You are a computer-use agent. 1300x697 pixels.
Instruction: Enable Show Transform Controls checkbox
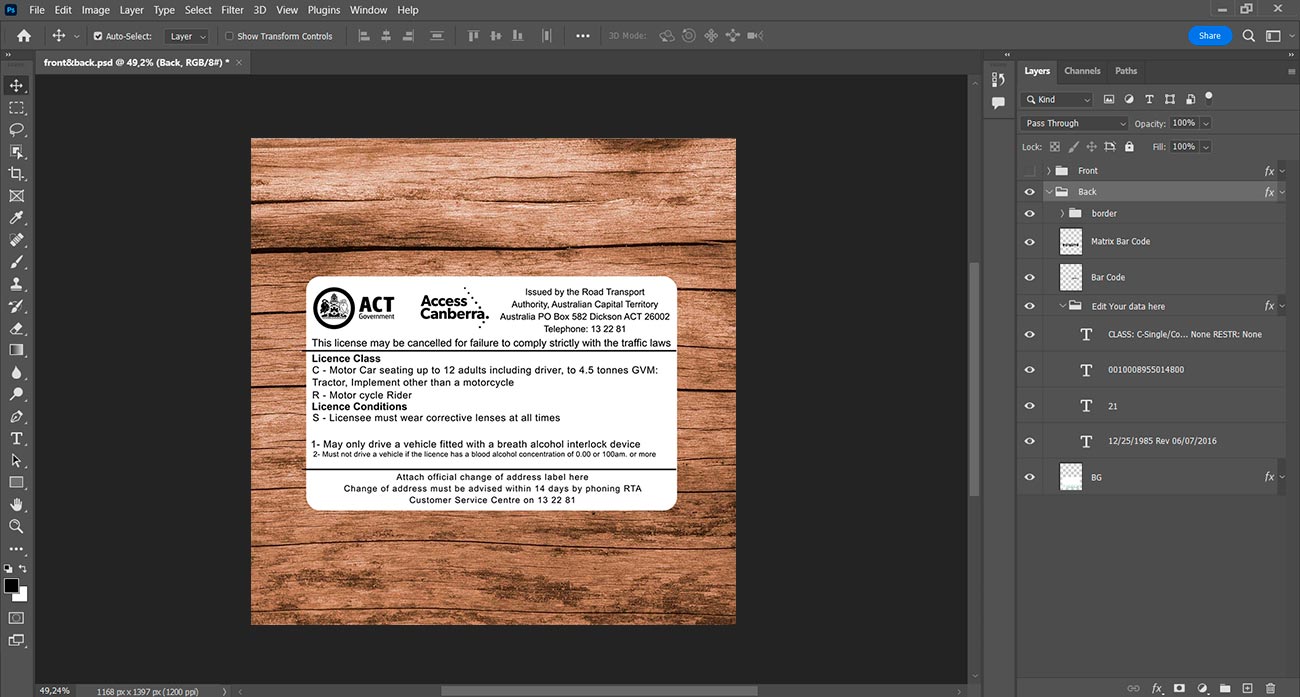pos(229,36)
